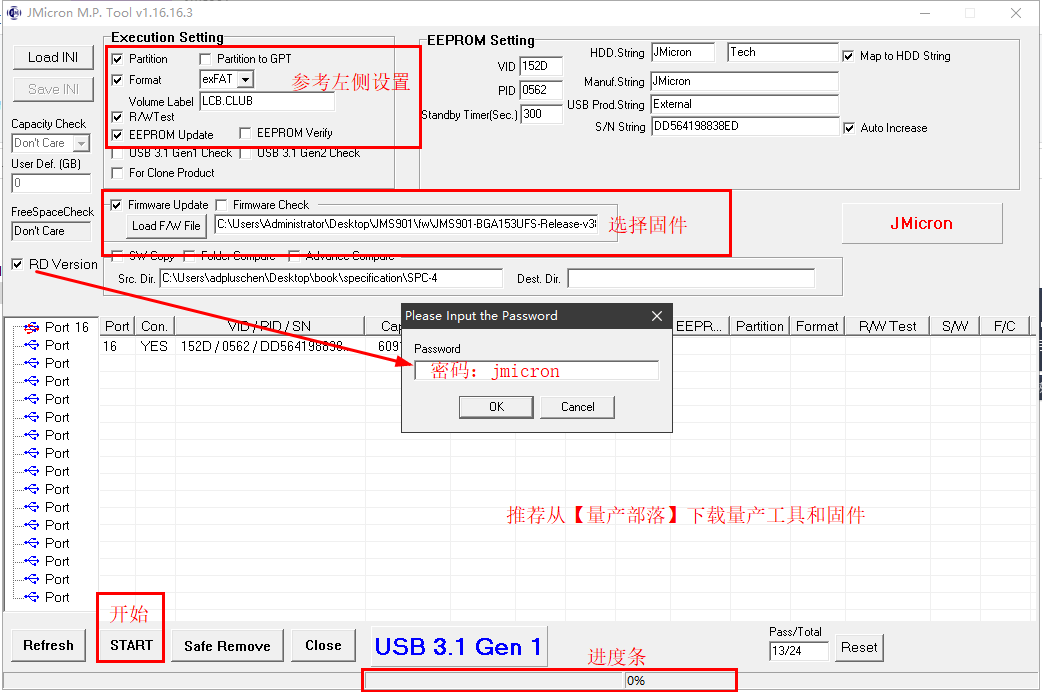Click the R/W Test column header
Viewport: 1042px width, 692px height.
click(887, 326)
